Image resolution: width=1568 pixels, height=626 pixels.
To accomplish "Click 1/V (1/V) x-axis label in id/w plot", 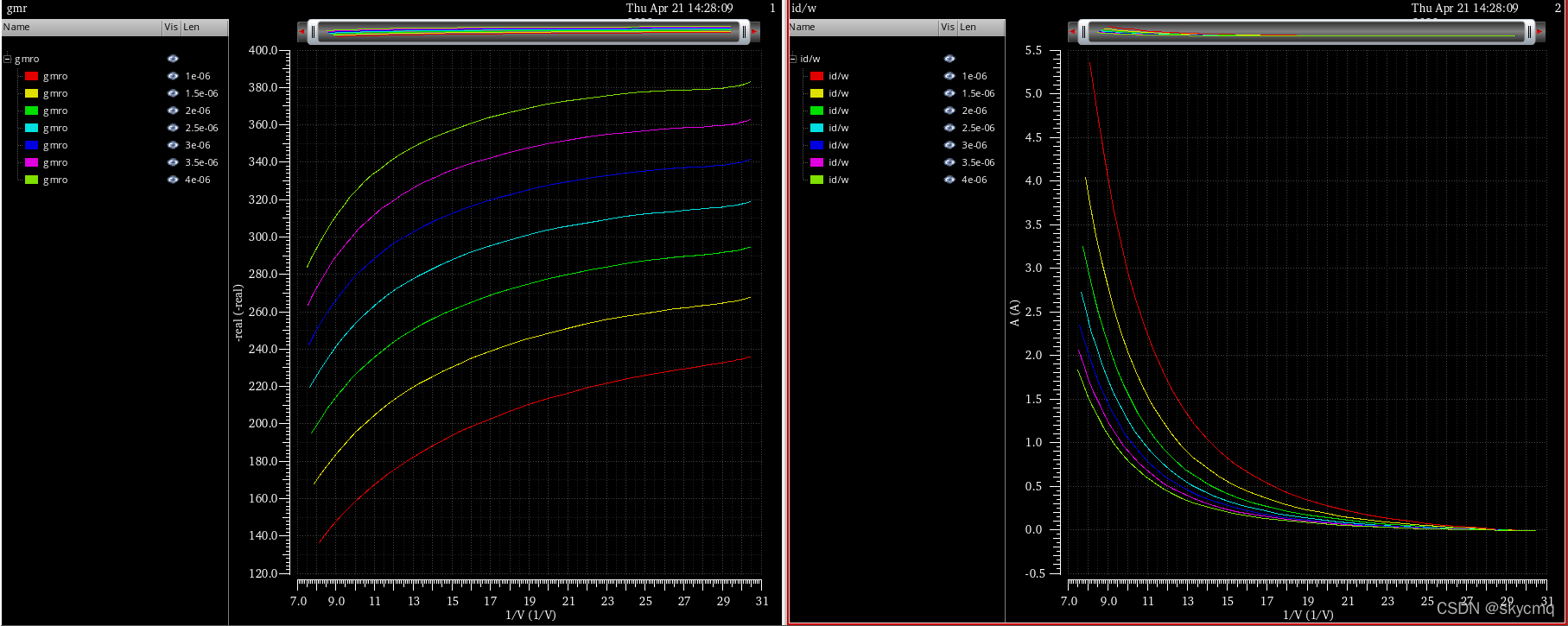I will [1308, 615].
